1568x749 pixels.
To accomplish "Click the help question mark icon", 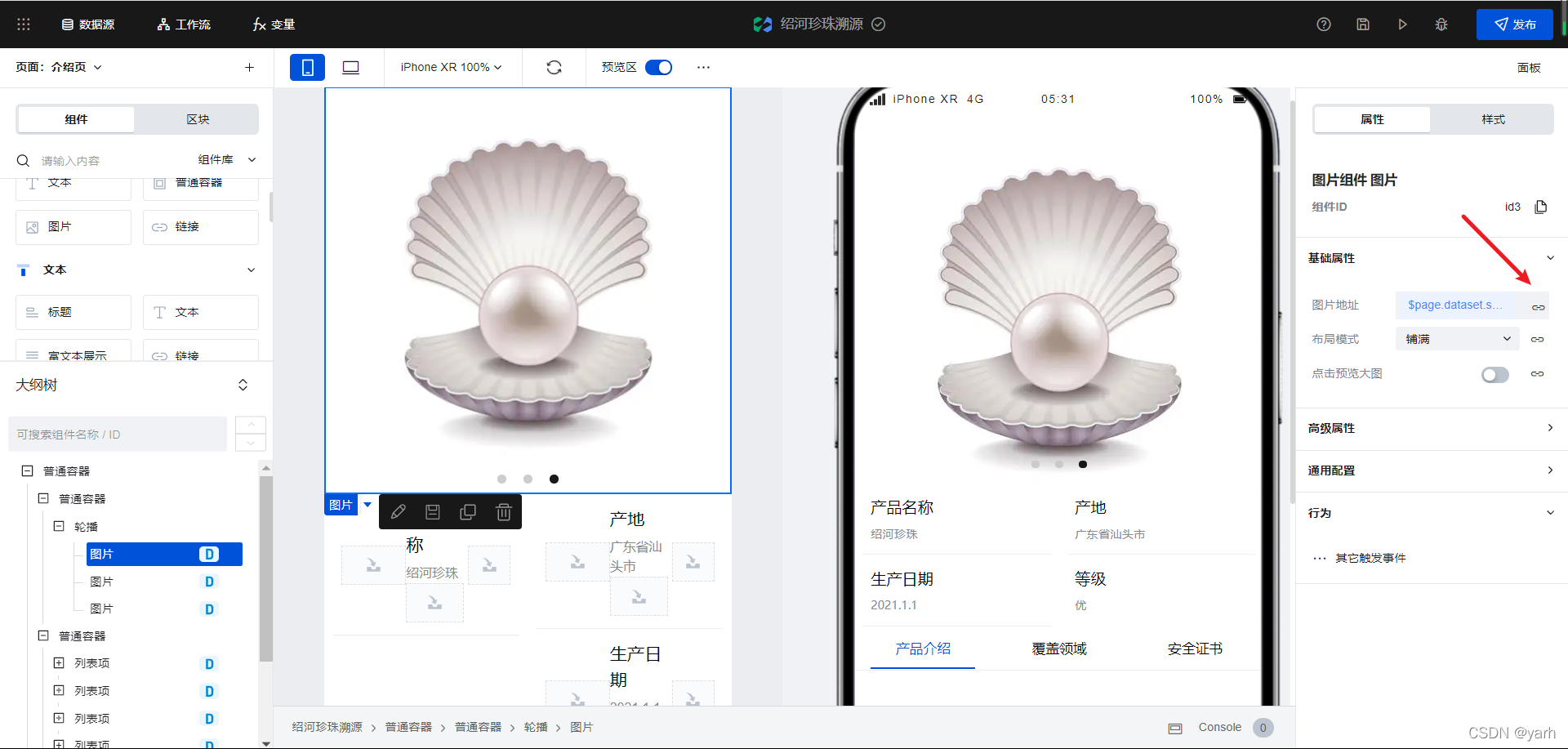I will (x=1324, y=25).
